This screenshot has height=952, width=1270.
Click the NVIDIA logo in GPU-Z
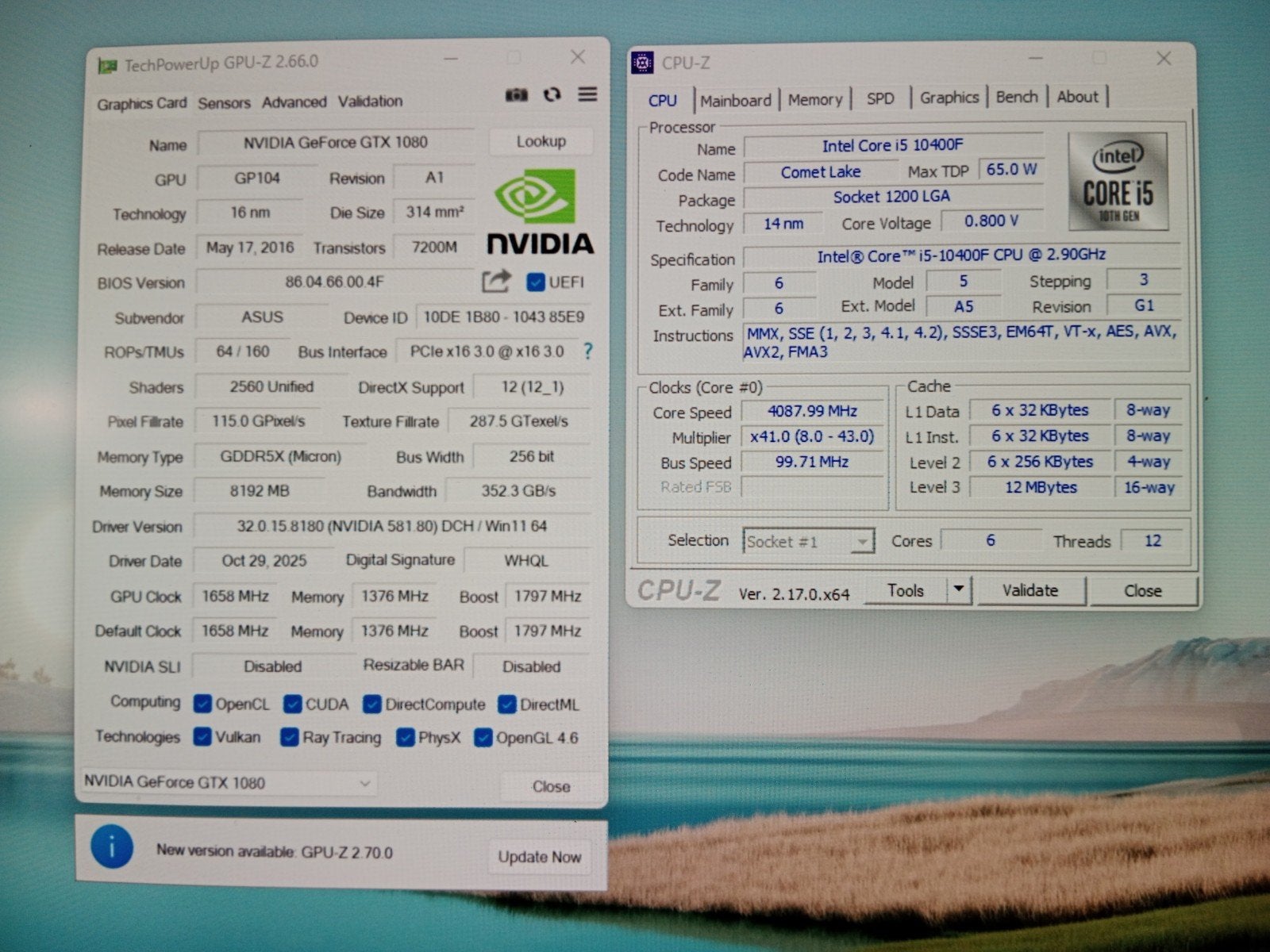click(540, 212)
